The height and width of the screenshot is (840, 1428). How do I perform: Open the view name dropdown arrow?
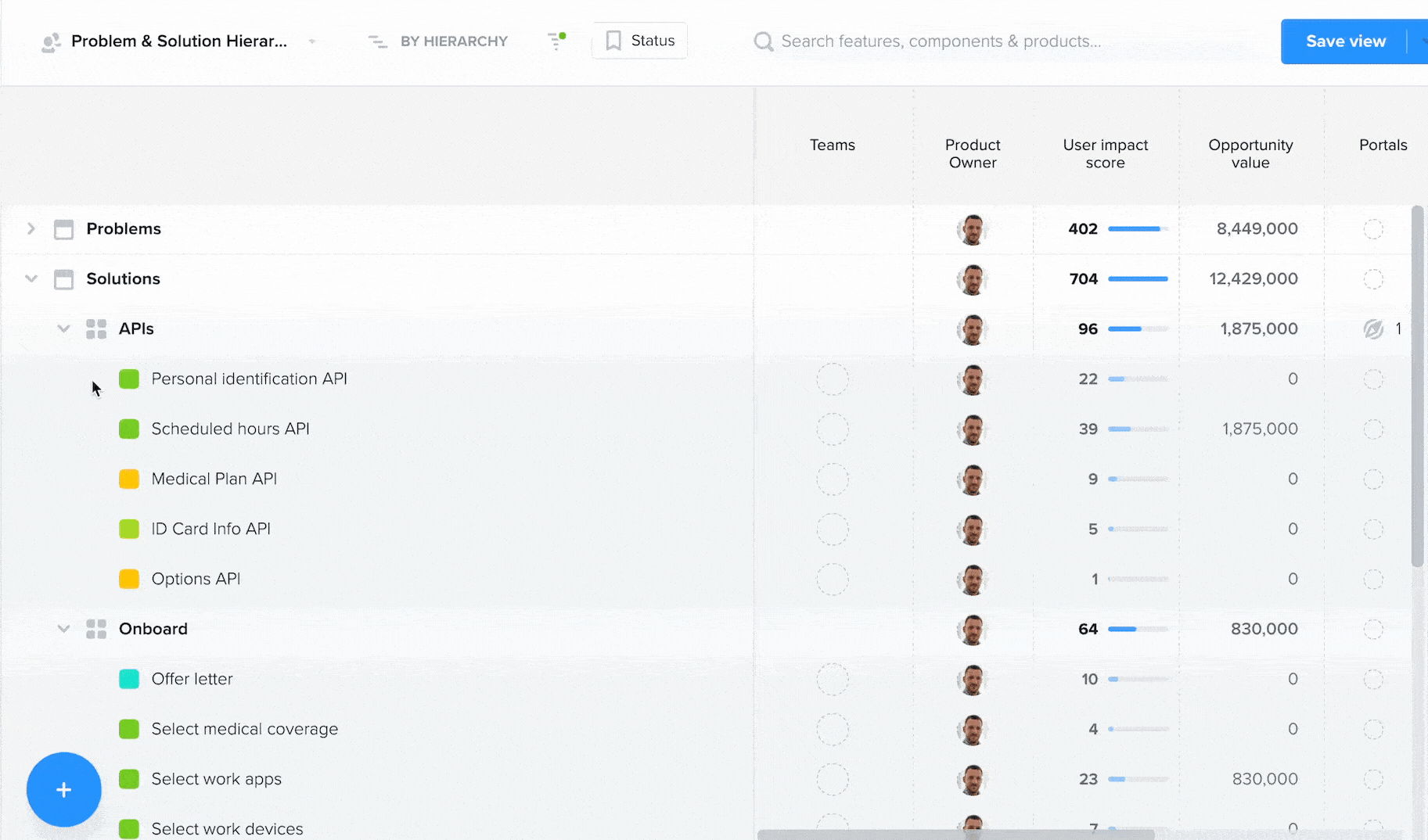(x=312, y=41)
